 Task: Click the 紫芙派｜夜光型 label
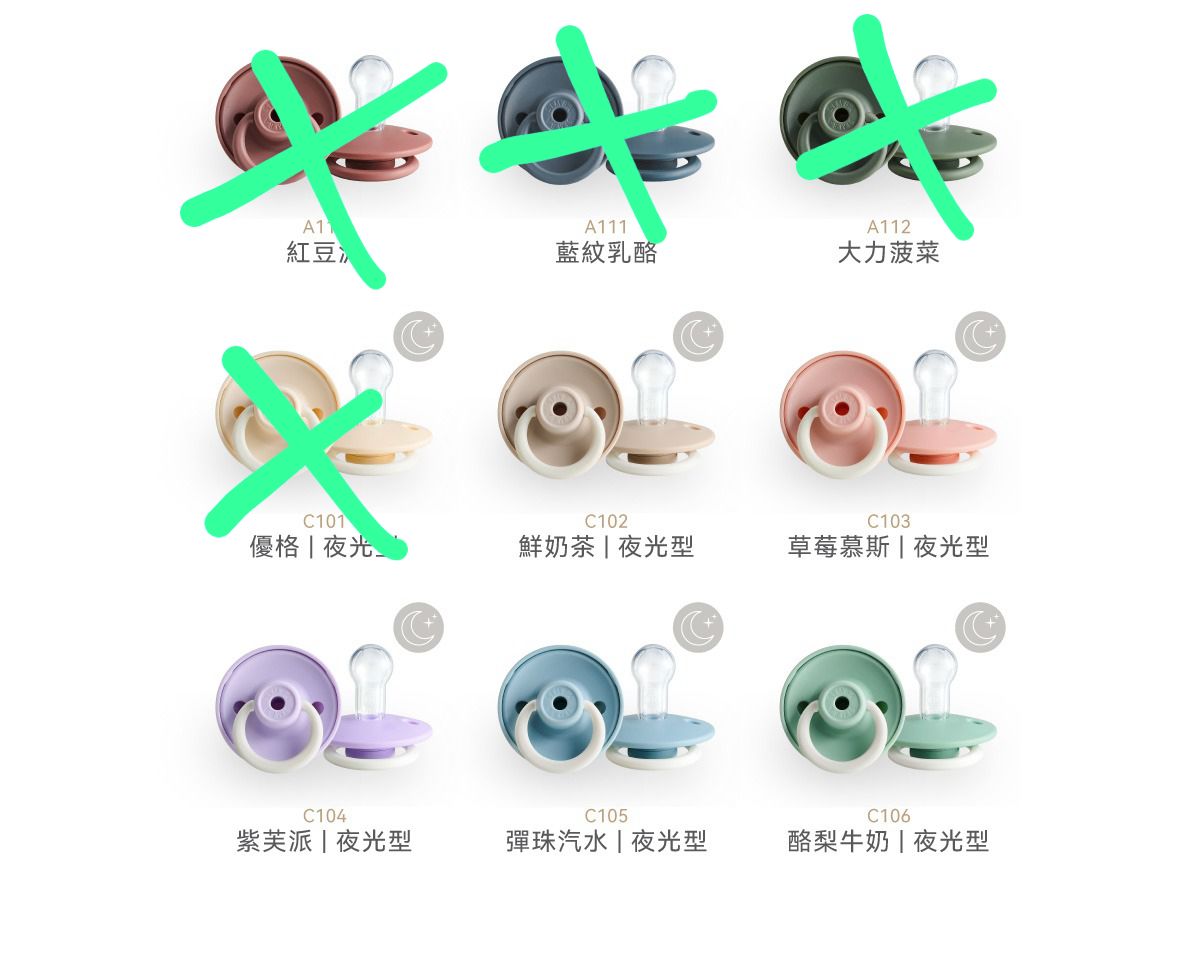(x=324, y=841)
